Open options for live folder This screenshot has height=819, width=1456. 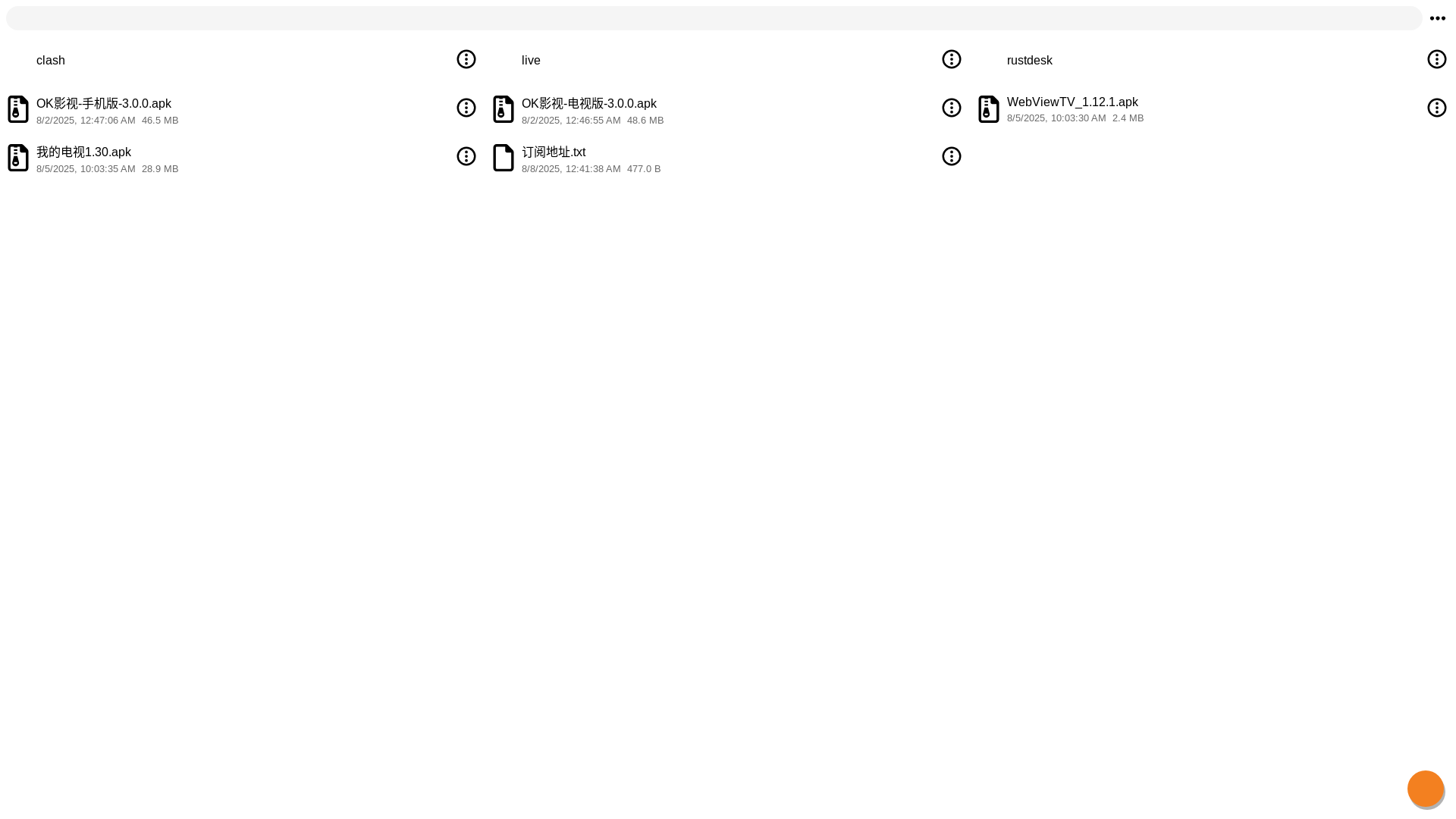952,59
